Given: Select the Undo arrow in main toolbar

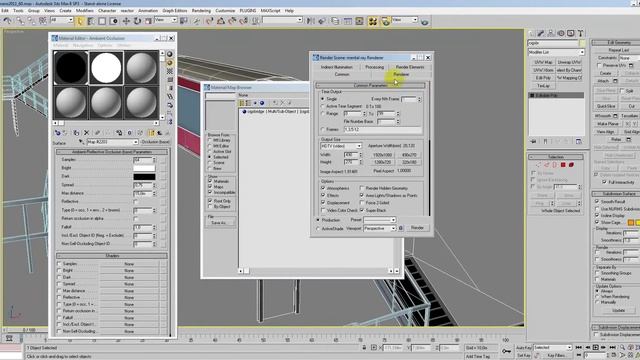Looking at the screenshot, I should pos(7,20).
